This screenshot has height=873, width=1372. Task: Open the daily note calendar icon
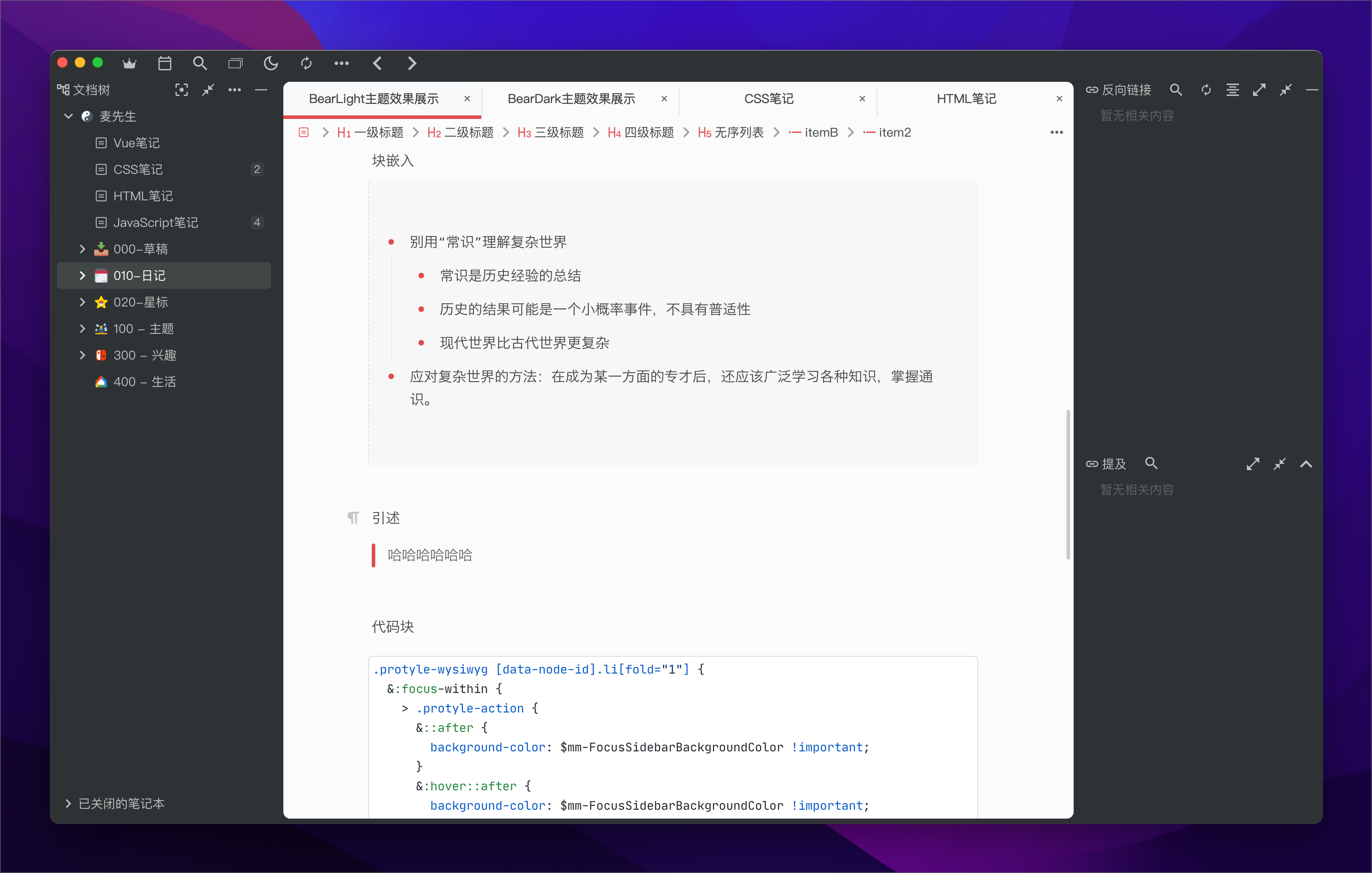tap(165, 63)
